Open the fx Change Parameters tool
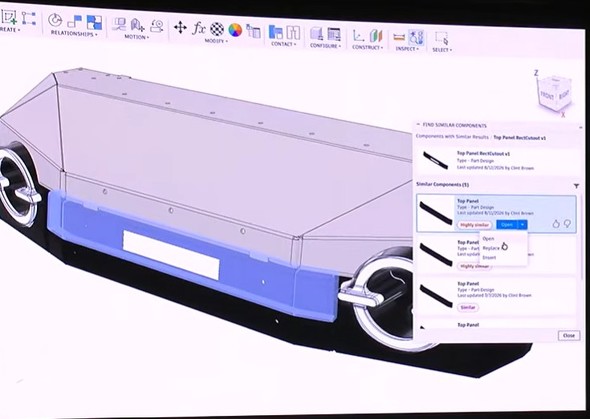Viewport: 590px width, 419px height. 199,29
